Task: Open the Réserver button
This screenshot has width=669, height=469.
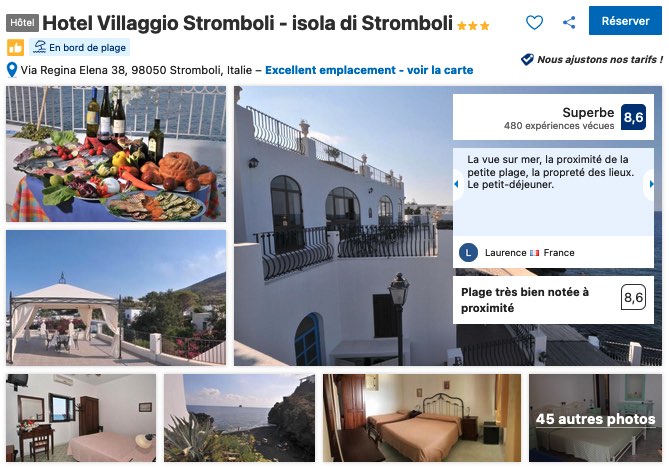Action: coord(625,20)
